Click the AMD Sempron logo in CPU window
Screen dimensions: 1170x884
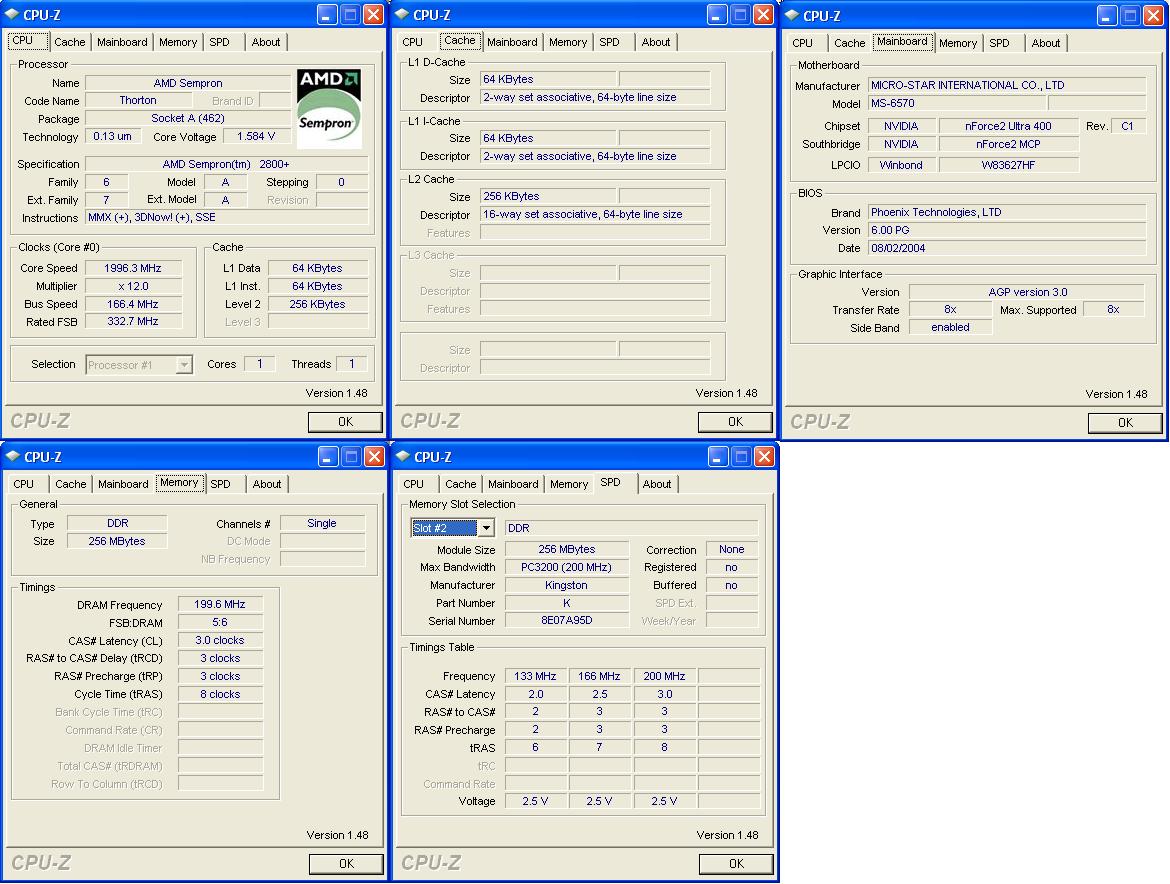coord(329,108)
